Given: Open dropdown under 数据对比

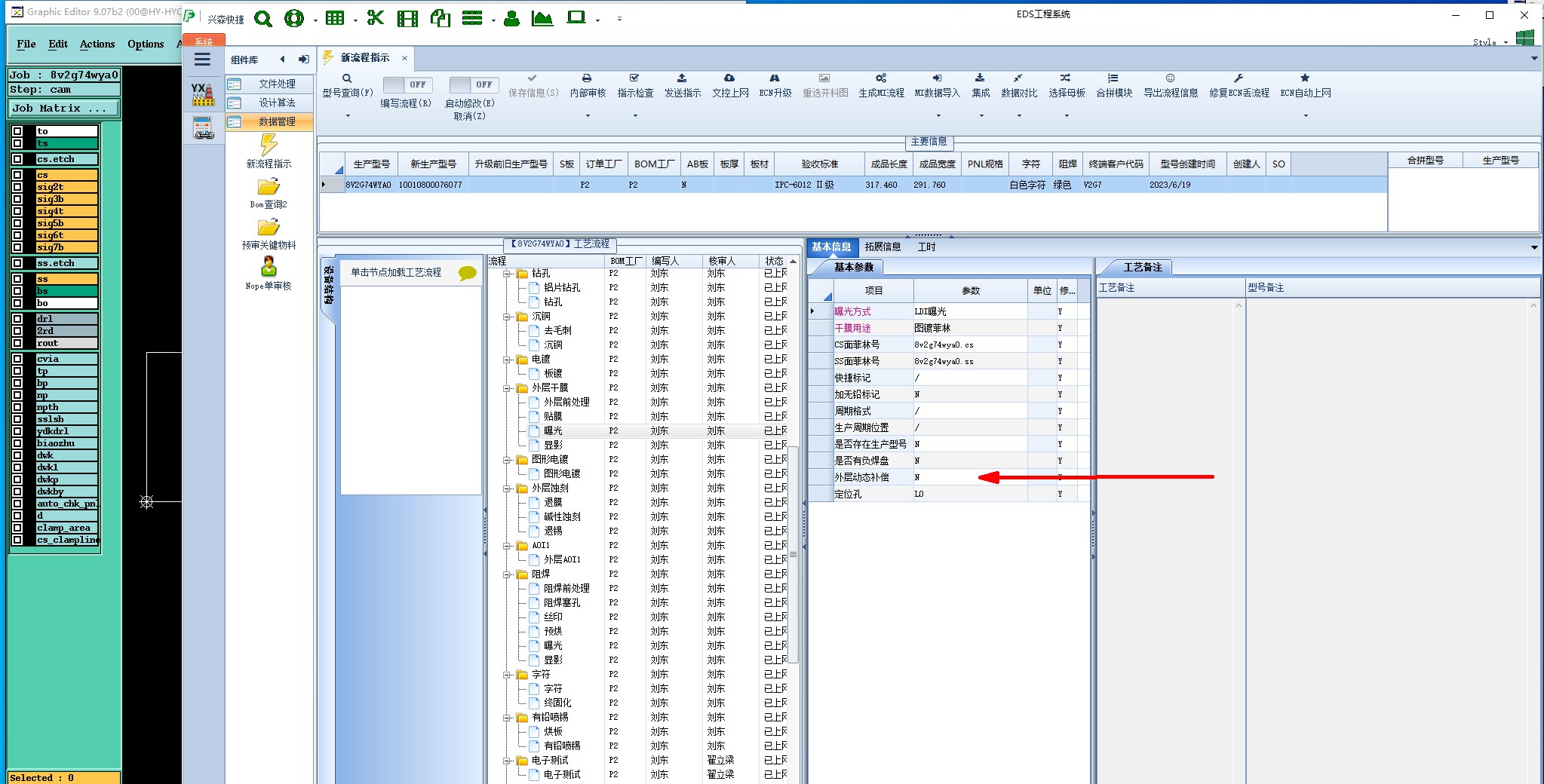Looking at the screenshot, I should 1019,116.
